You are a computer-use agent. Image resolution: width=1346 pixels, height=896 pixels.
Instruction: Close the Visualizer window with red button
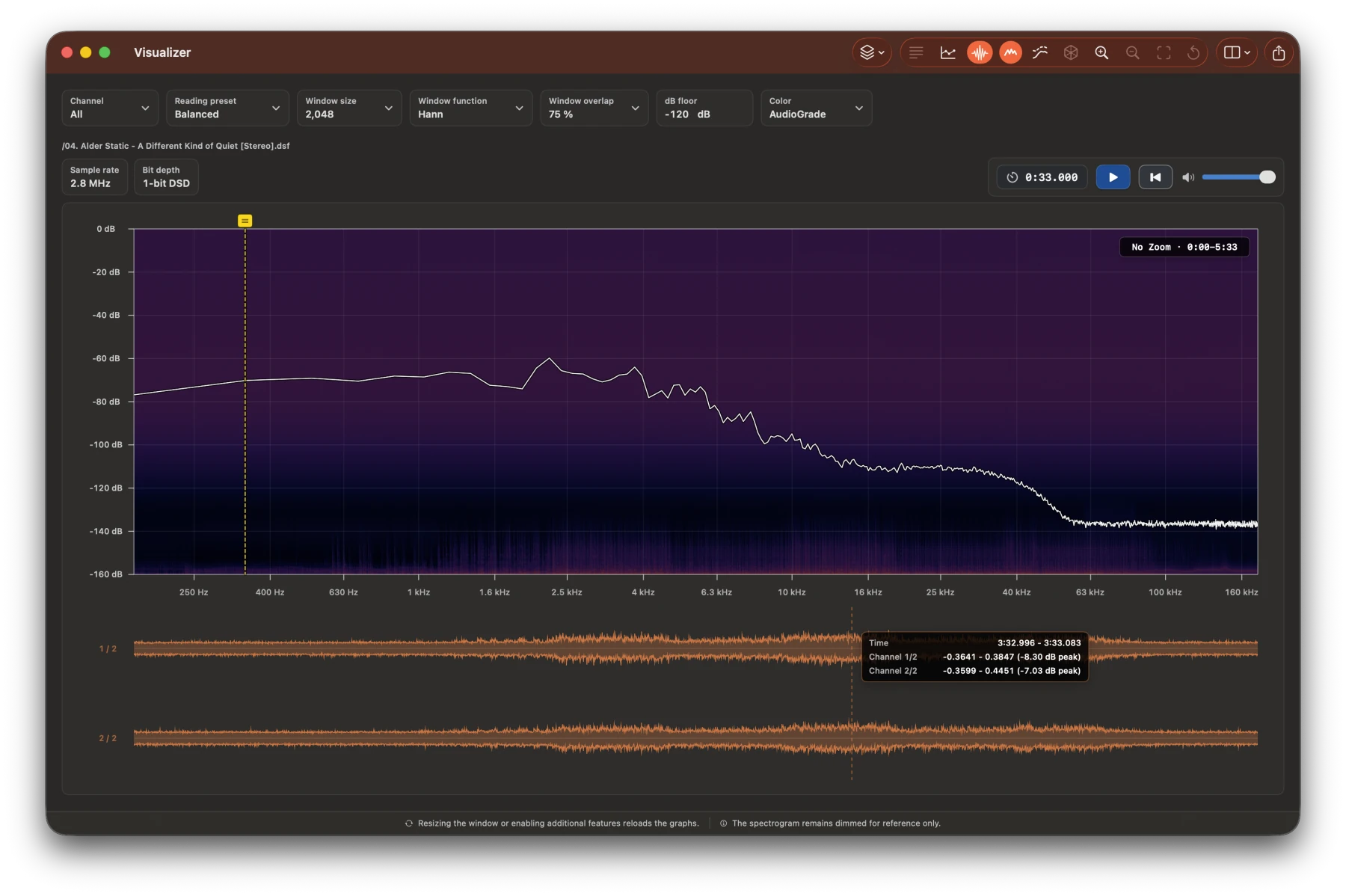67,52
